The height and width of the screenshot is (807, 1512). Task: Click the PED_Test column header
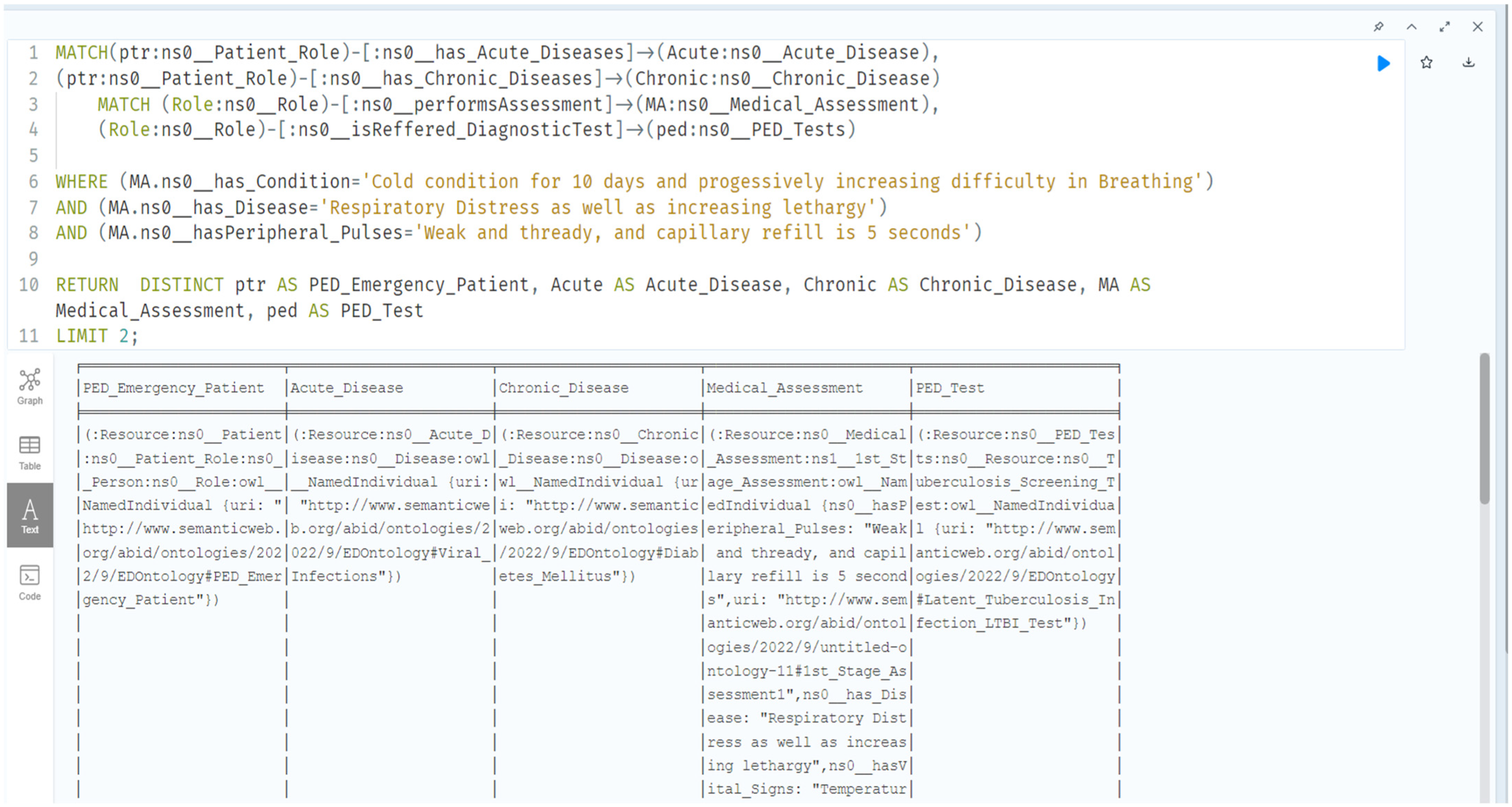click(950, 388)
